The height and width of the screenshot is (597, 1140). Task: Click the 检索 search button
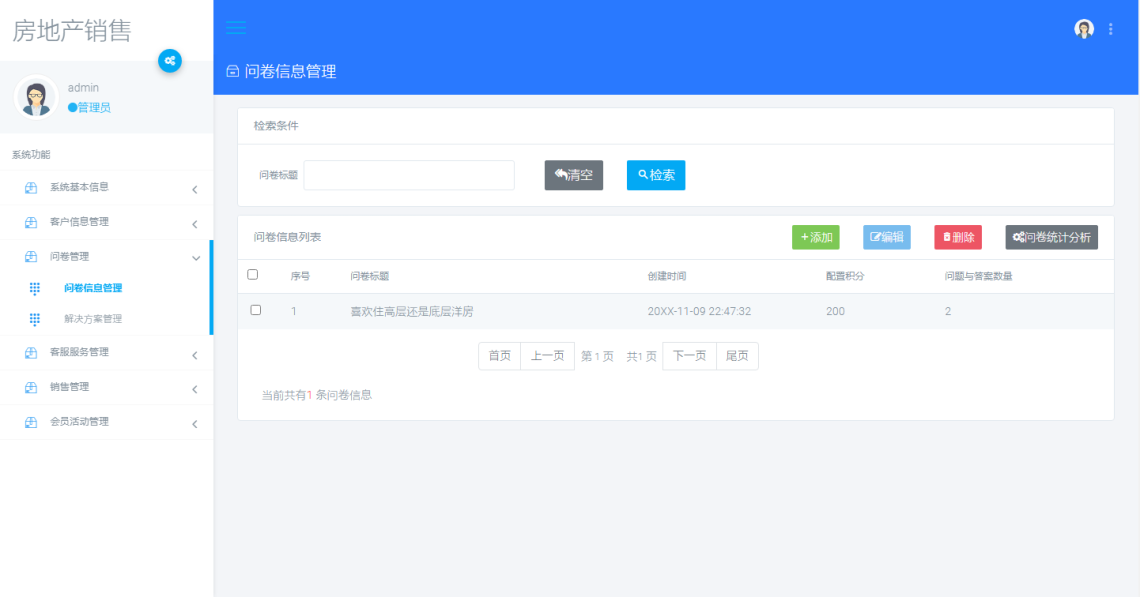[655, 175]
